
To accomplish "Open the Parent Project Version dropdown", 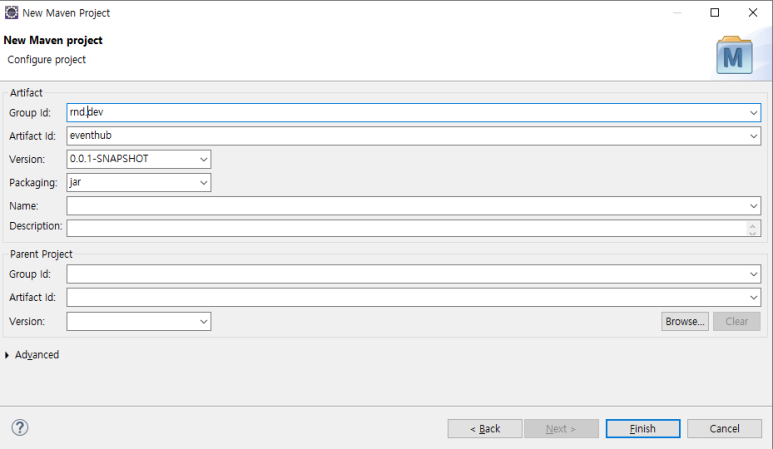I will 203,322.
